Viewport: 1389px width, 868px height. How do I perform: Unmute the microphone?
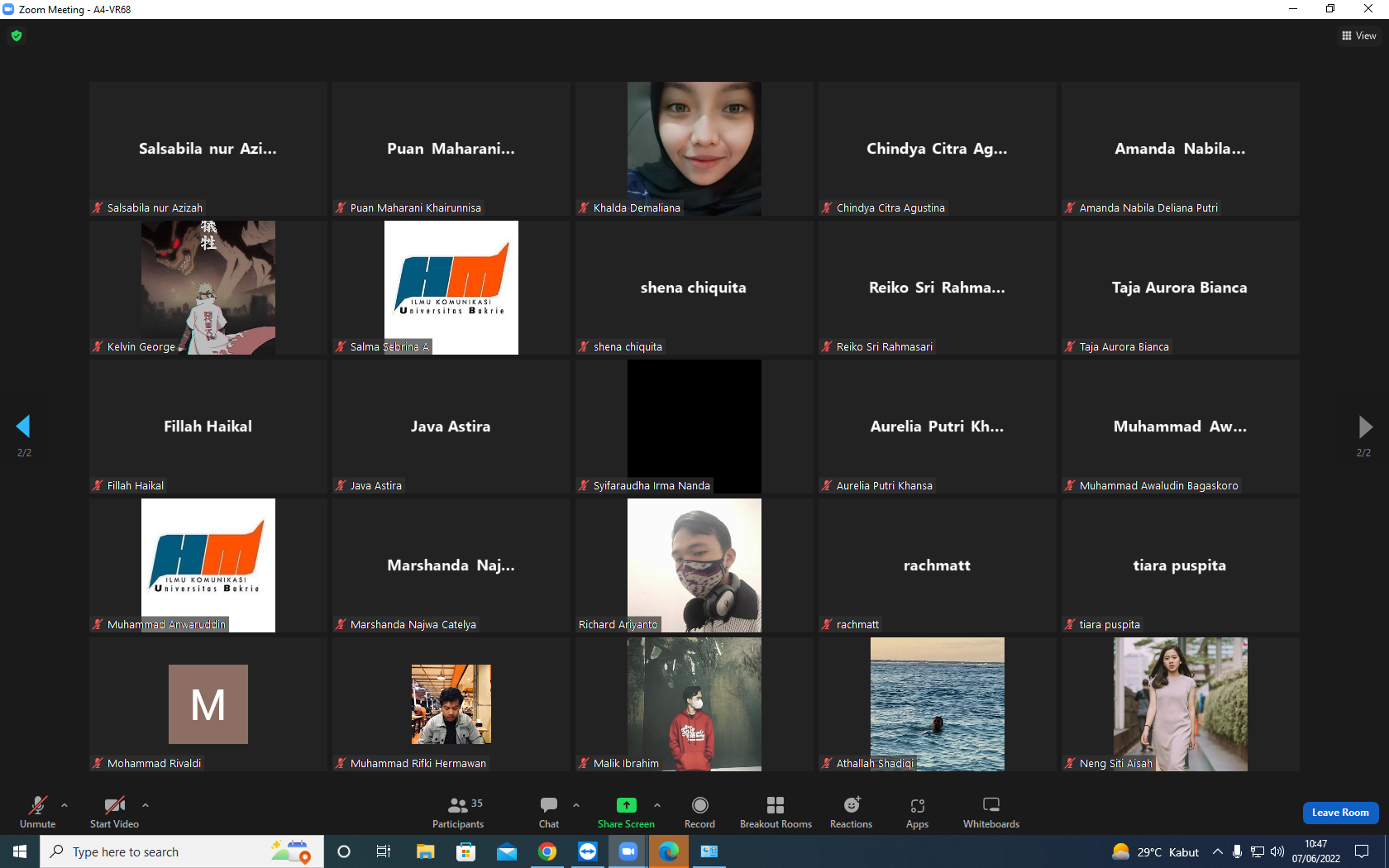[38, 812]
